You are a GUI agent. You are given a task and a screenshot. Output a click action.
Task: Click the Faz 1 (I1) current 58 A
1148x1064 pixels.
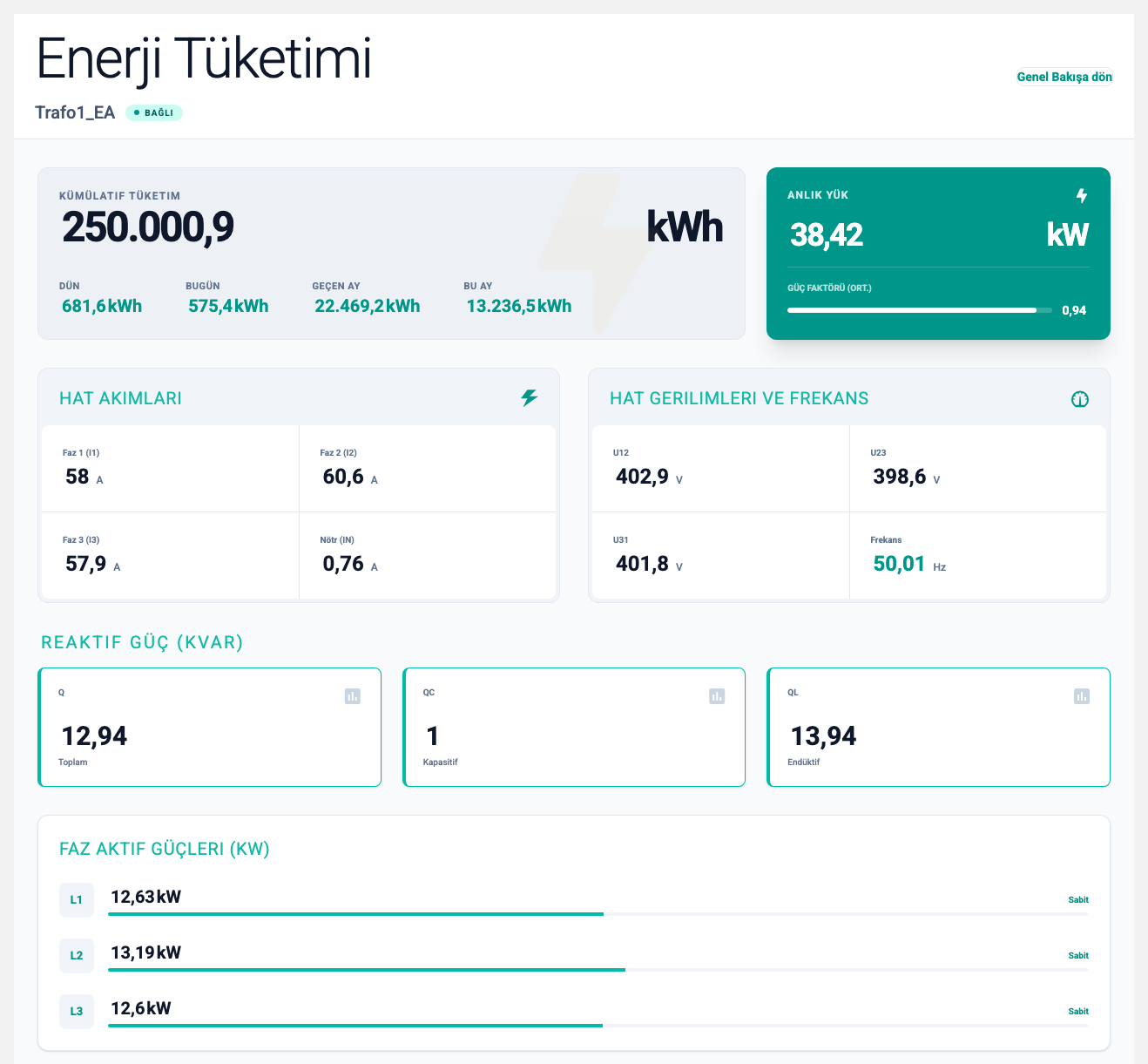tap(84, 477)
